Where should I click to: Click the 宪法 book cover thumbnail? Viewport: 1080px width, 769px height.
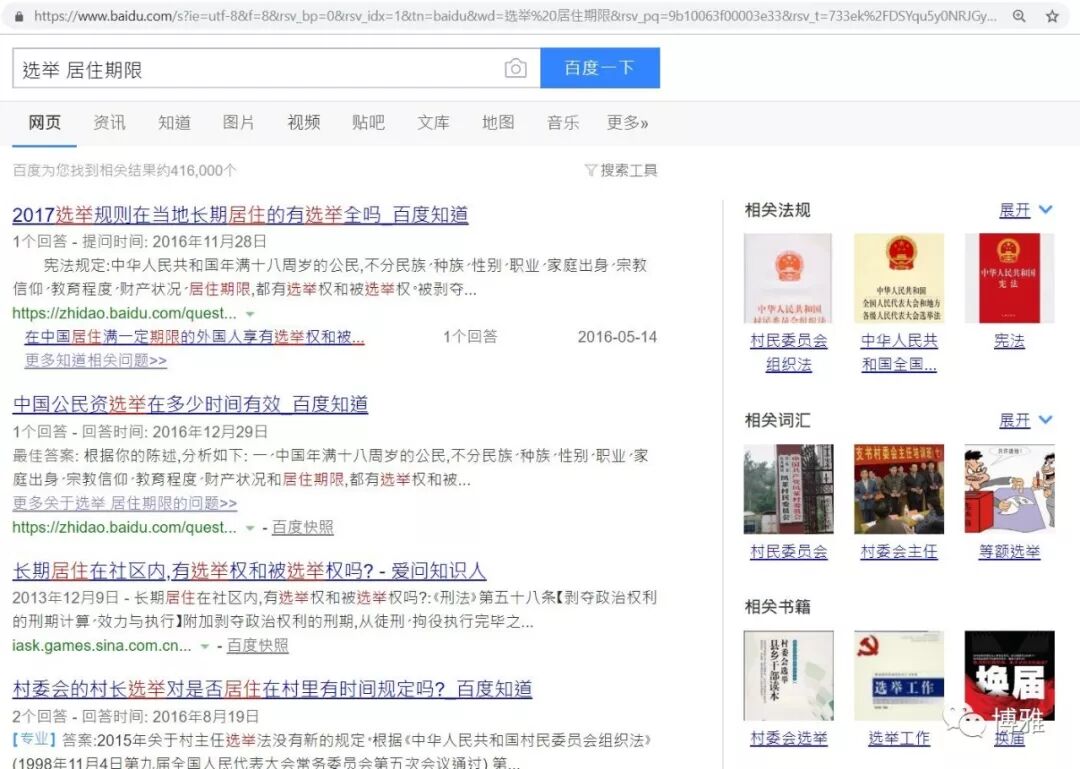tap(1009, 278)
